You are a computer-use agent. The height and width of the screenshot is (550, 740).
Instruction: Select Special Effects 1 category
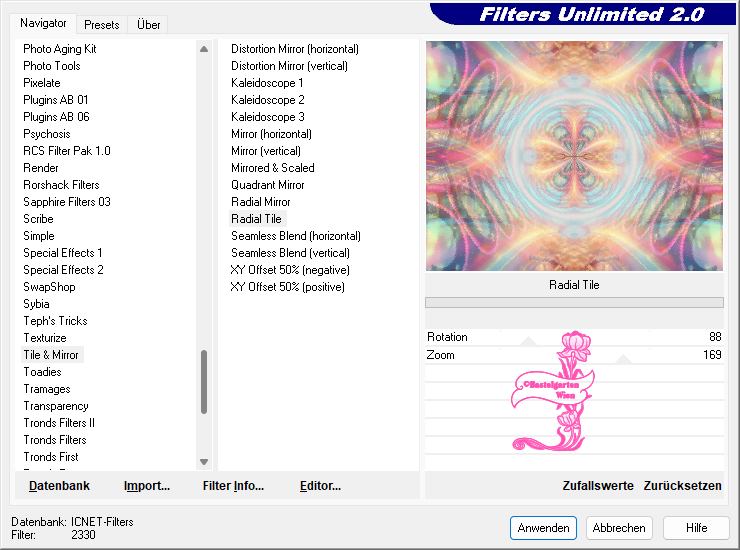click(63, 253)
